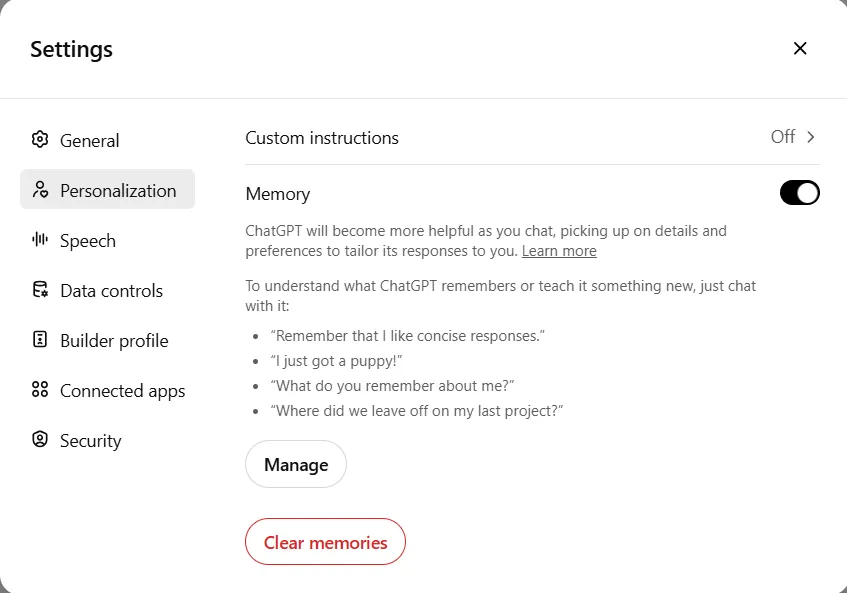The image size is (847, 593).
Task: Click the Data controls database icon
Action: (x=40, y=289)
